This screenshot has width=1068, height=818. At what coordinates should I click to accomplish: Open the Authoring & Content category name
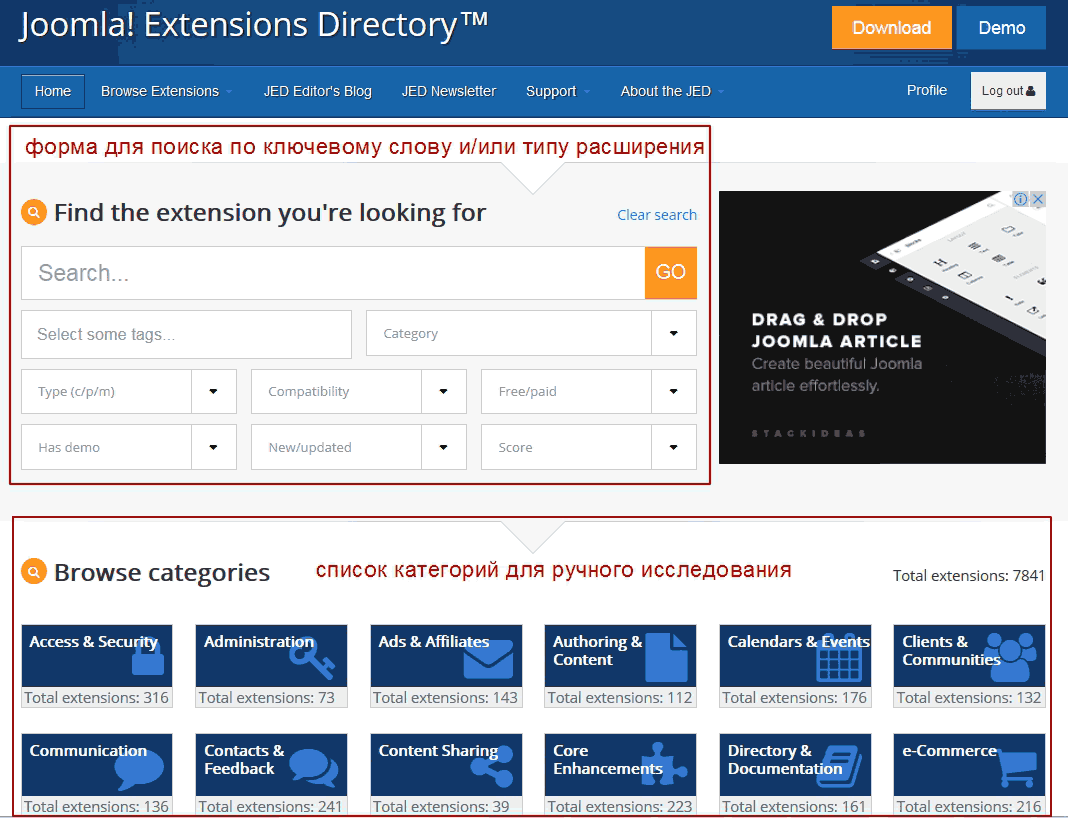(x=597, y=650)
